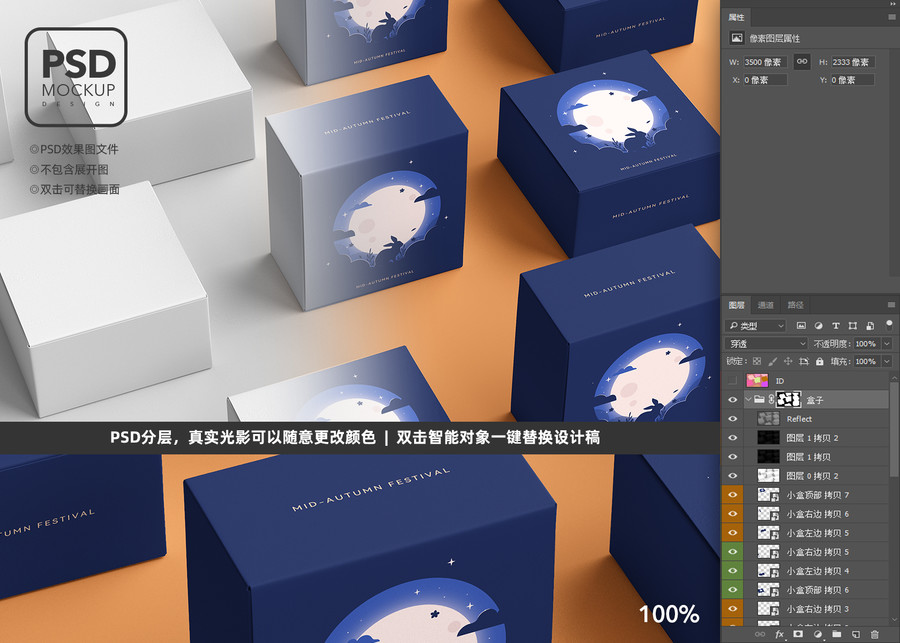Click lock image pixels brush icon
This screenshot has height=643, width=900.
click(x=773, y=361)
